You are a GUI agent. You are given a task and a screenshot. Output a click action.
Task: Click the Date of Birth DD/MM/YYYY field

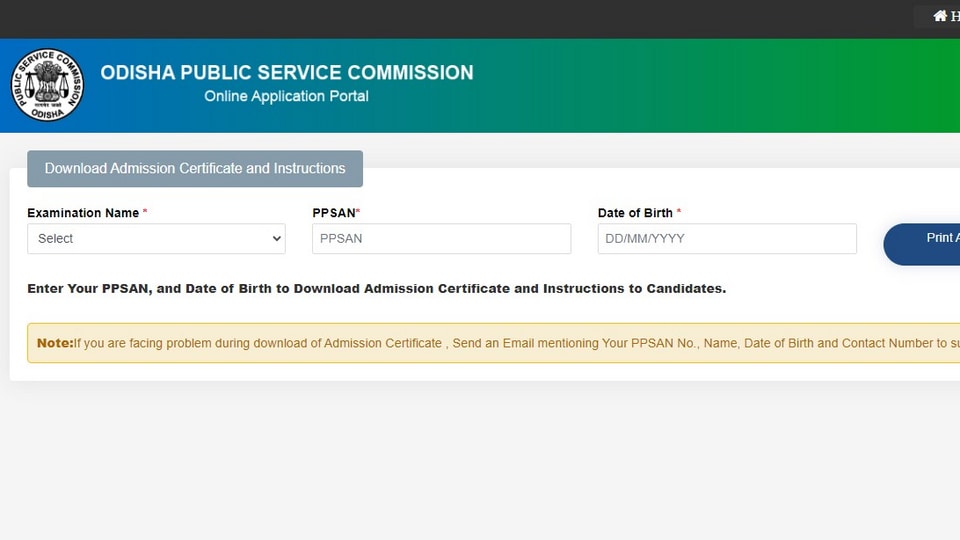pos(727,239)
